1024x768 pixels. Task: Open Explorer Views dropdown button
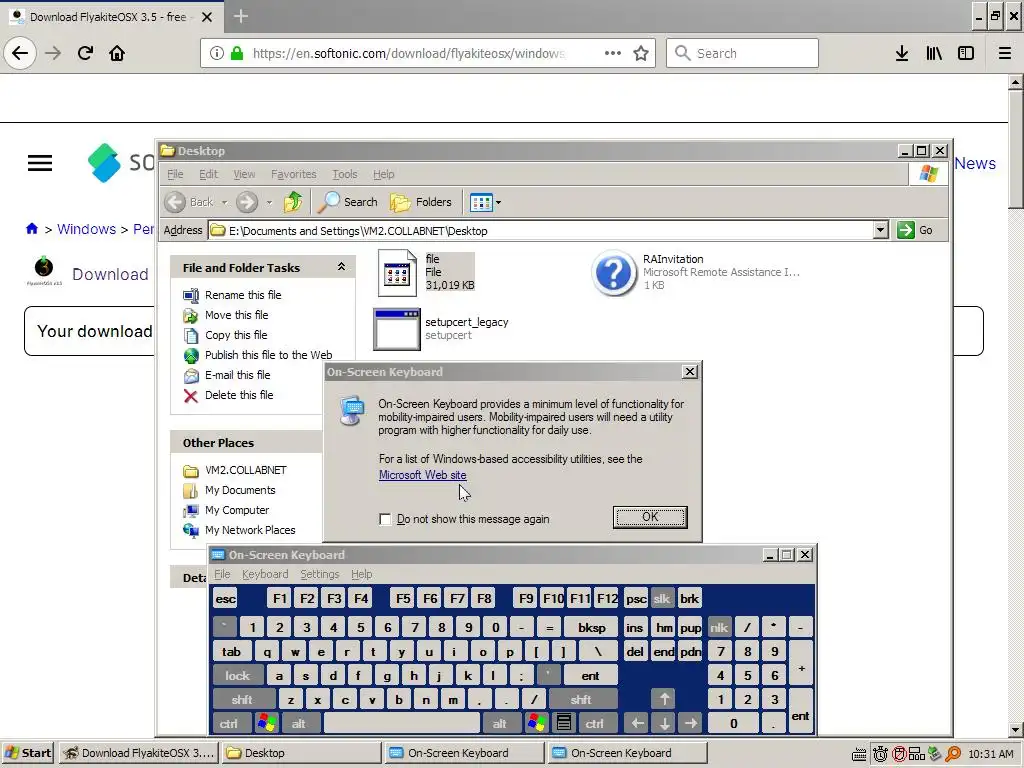(486, 202)
